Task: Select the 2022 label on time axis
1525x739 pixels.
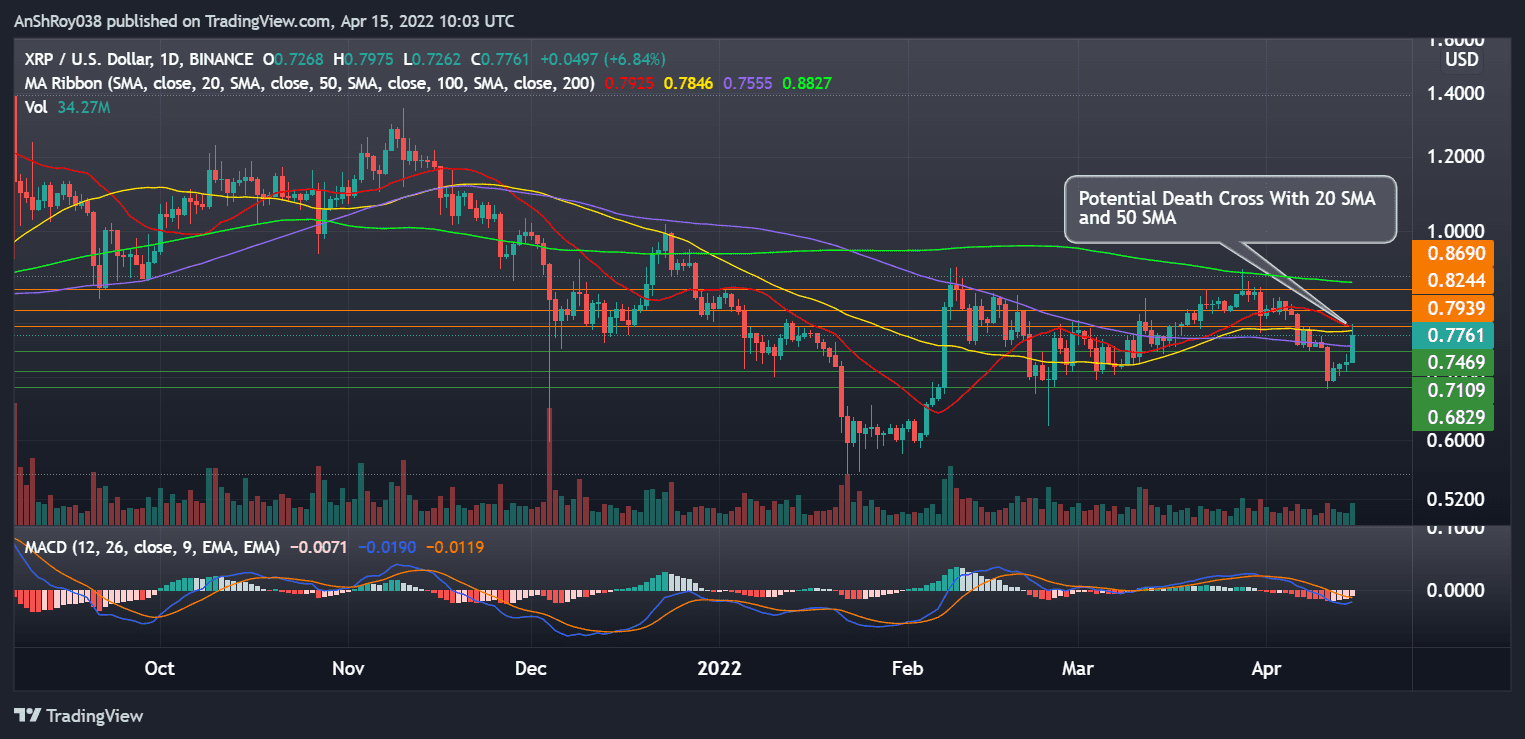Action: [x=718, y=668]
